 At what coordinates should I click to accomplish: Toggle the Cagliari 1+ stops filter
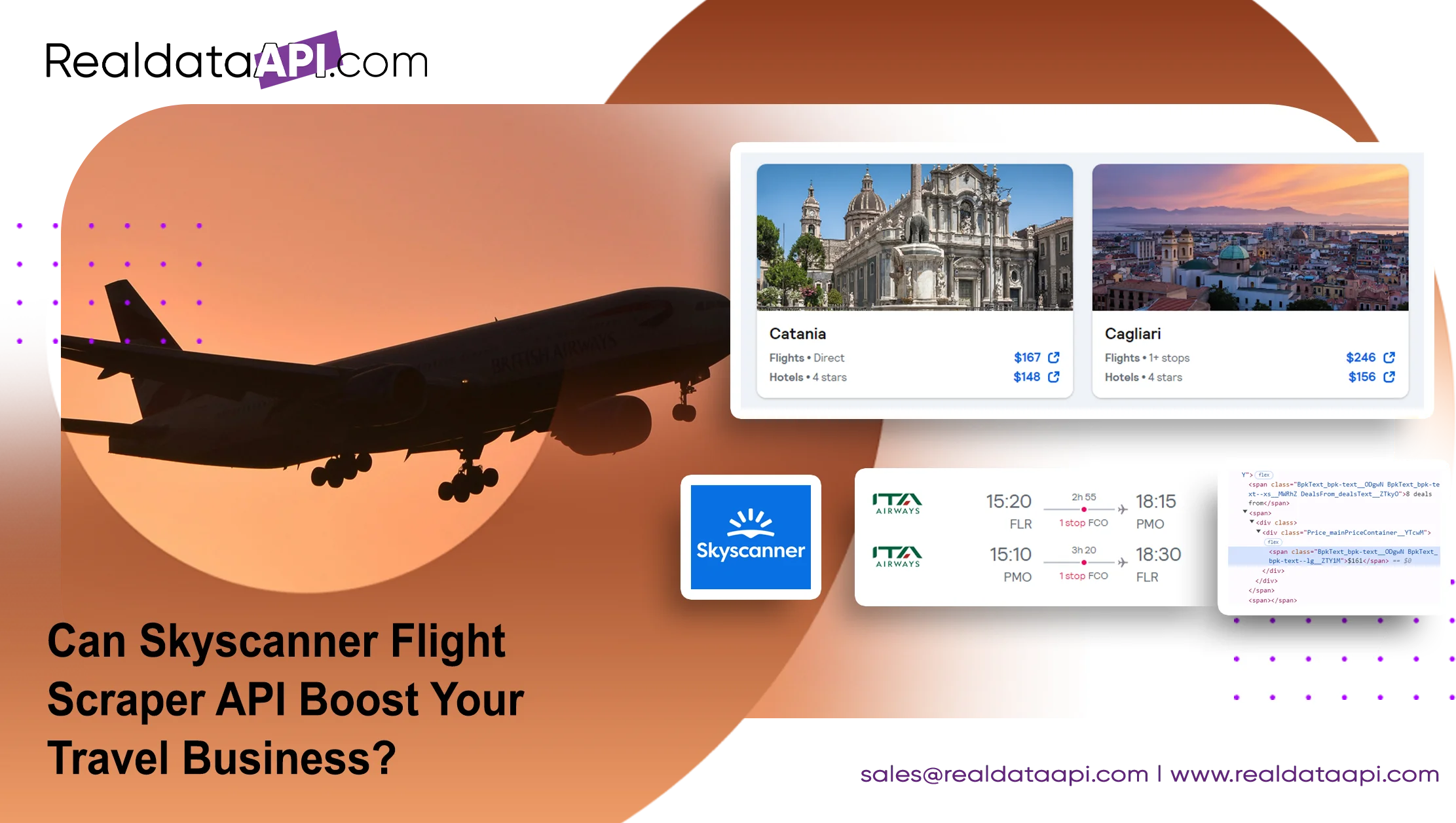[1154, 358]
